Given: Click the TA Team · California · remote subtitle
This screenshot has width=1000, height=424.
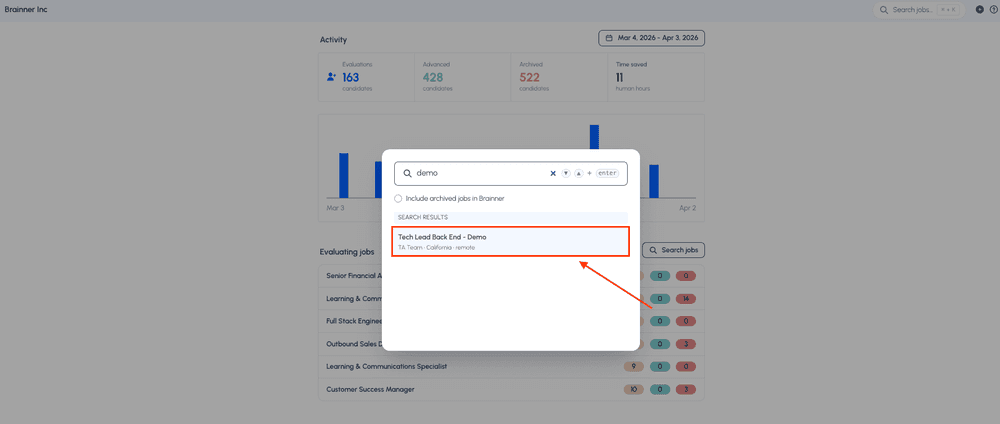Looking at the screenshot, I should click(x=436, y=247).
